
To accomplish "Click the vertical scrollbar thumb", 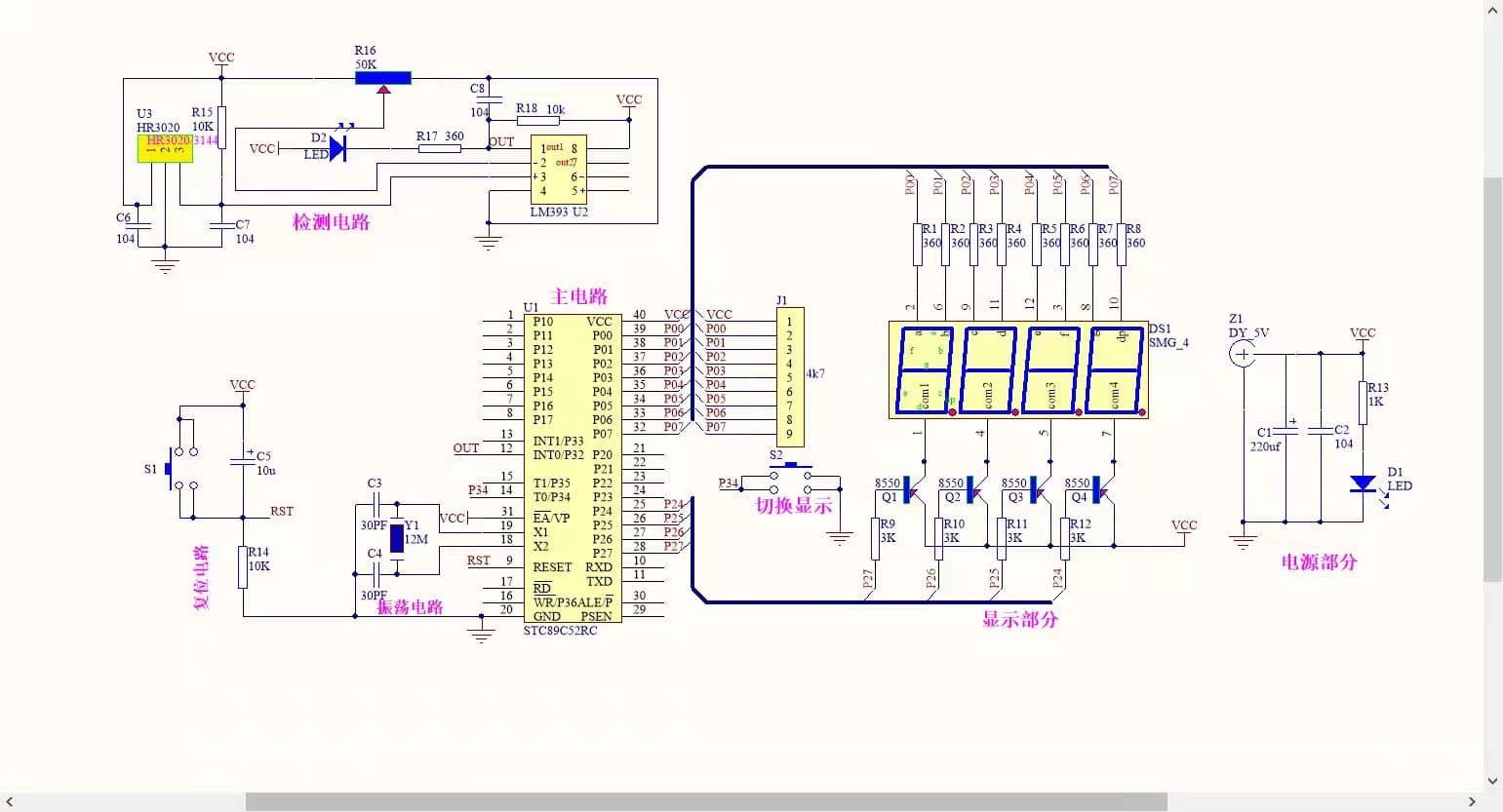I will click(x=1492, y=378).
